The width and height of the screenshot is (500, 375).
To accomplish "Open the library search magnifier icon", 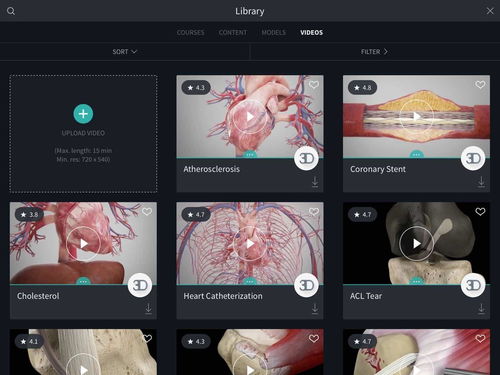I will 11,11.
